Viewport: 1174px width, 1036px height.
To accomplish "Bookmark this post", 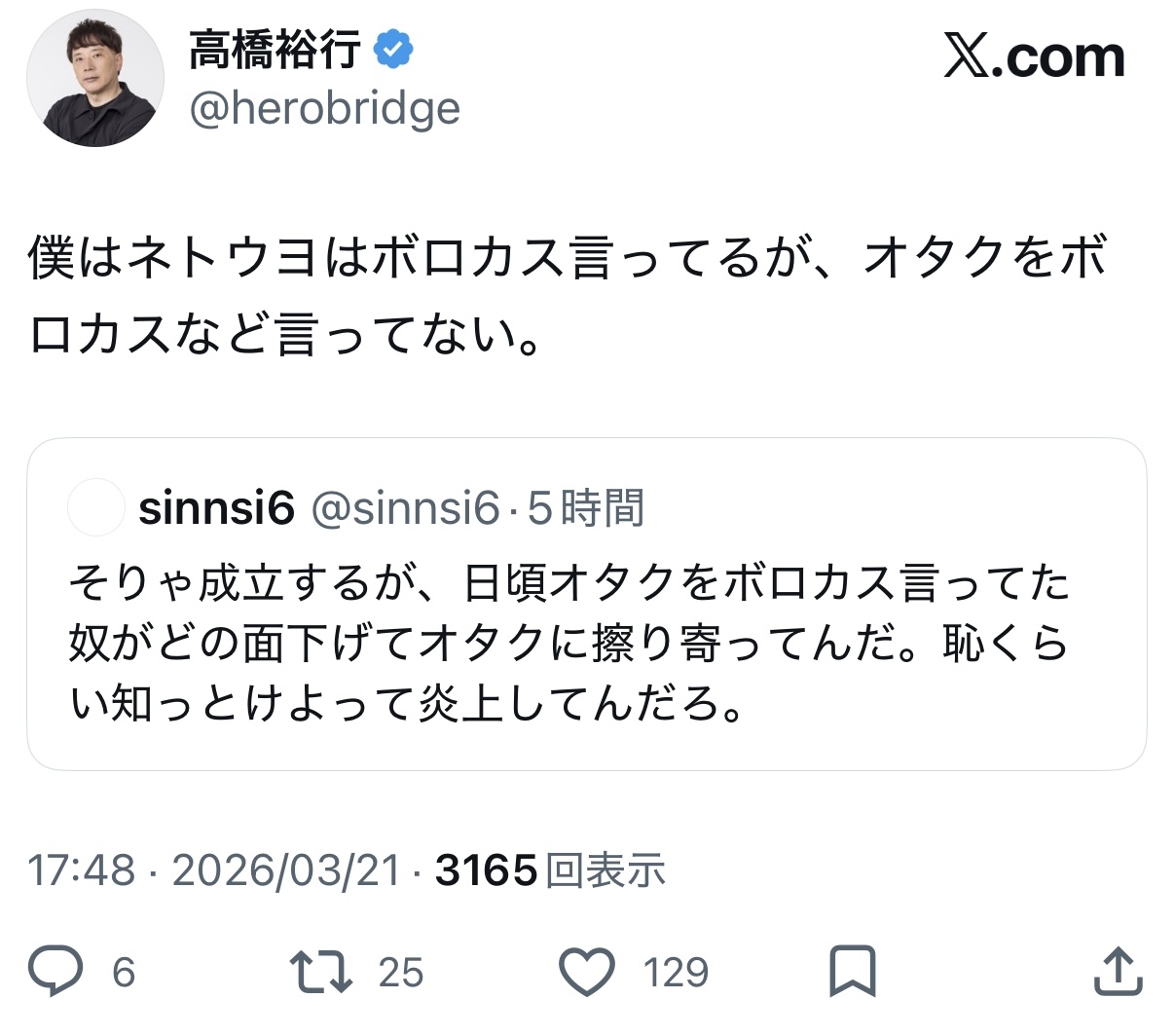I will 852,972.
